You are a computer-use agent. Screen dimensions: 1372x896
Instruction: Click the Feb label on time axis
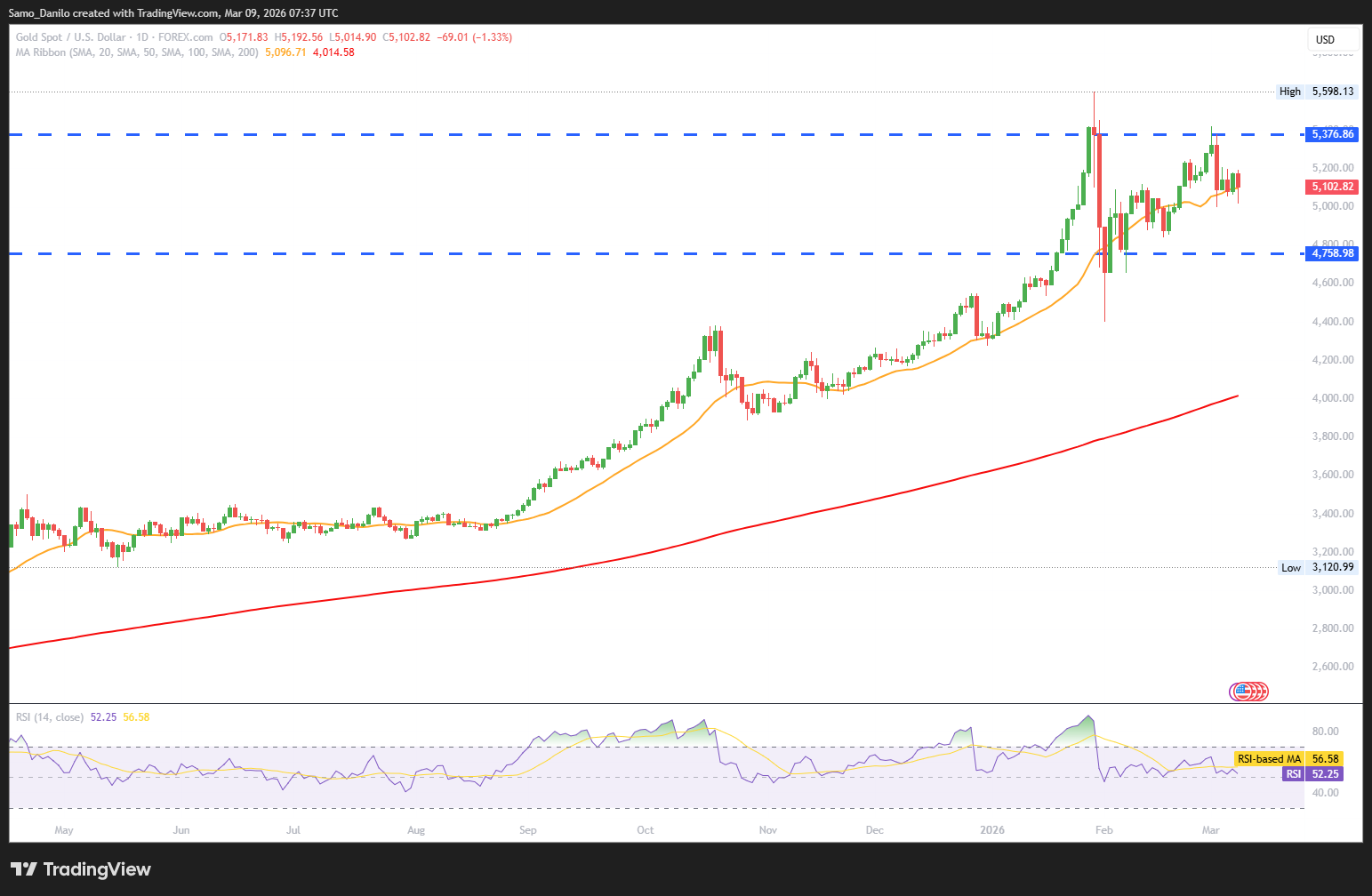point(1103,830)
